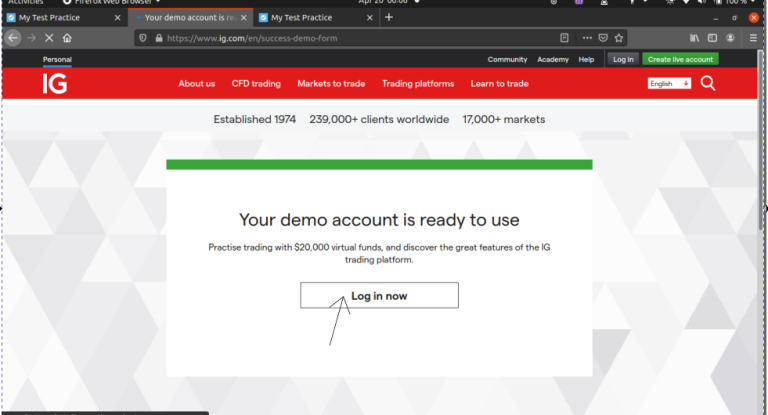Open Firefox library icon

(695, 38)
